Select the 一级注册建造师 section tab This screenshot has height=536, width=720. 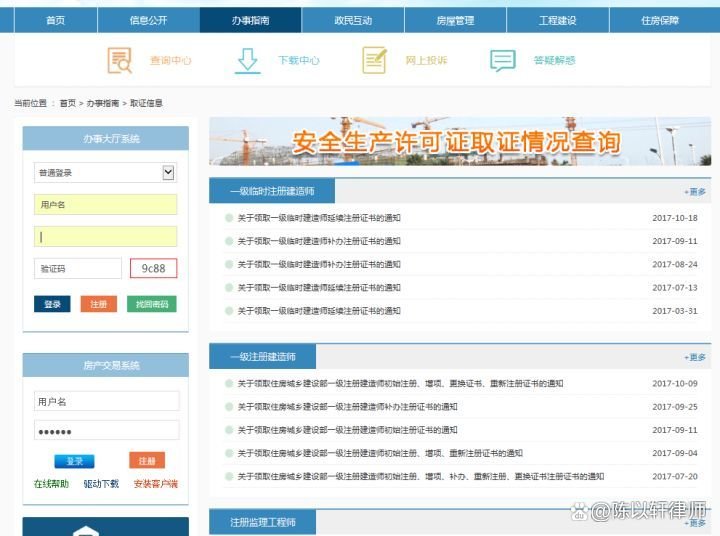[x=263, y=356]
